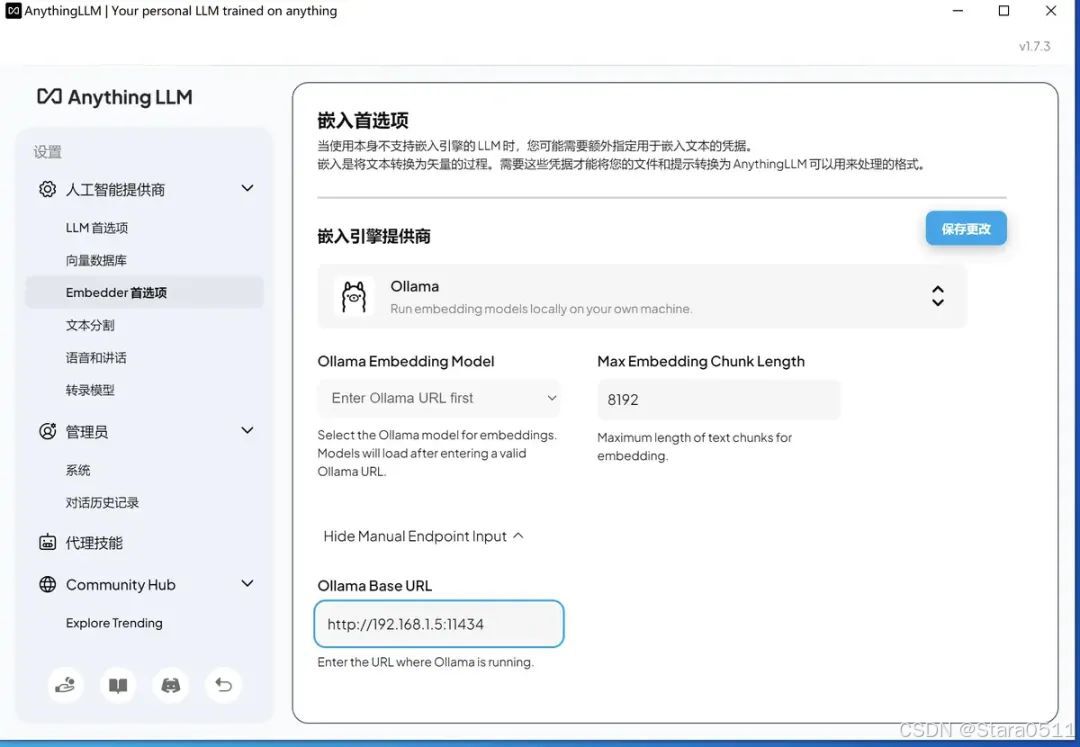Screen dimensions: 1080x747
Task: Open 语音和讲话 settings page
Action: (x=96, y=357)
